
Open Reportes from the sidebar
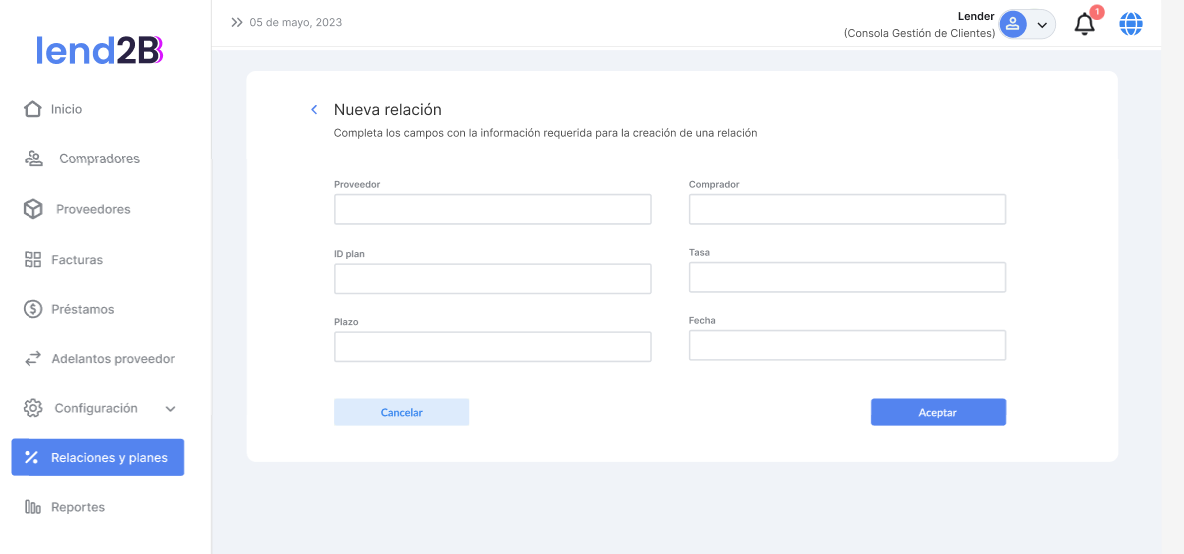coord(78,507)
